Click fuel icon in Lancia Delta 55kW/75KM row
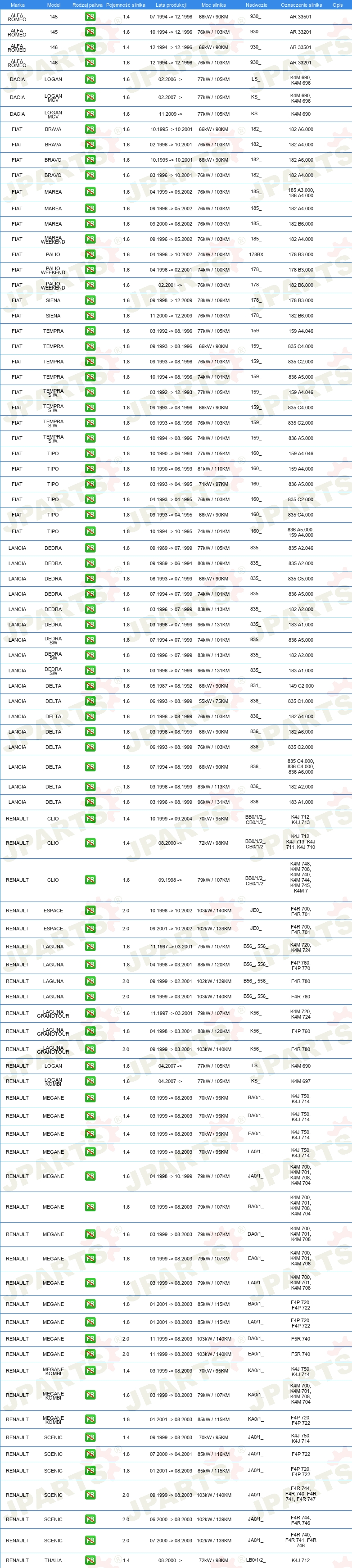 point(90,701)
